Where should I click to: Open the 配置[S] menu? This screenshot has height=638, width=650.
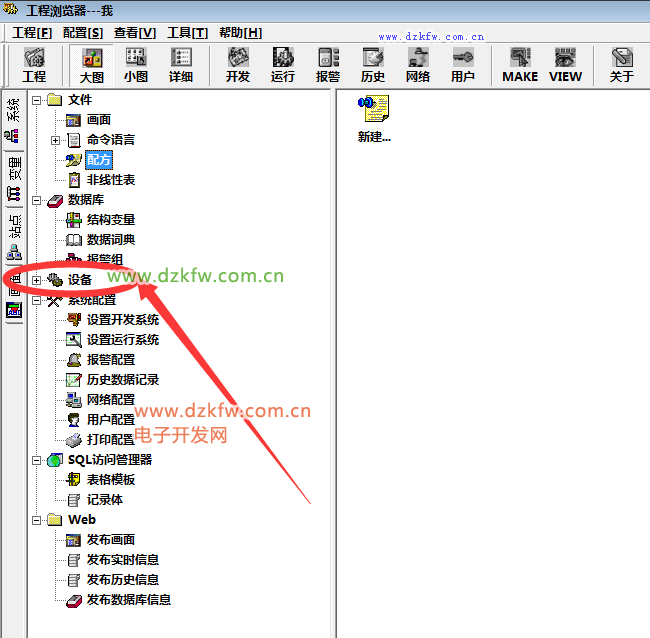(82, 33)
